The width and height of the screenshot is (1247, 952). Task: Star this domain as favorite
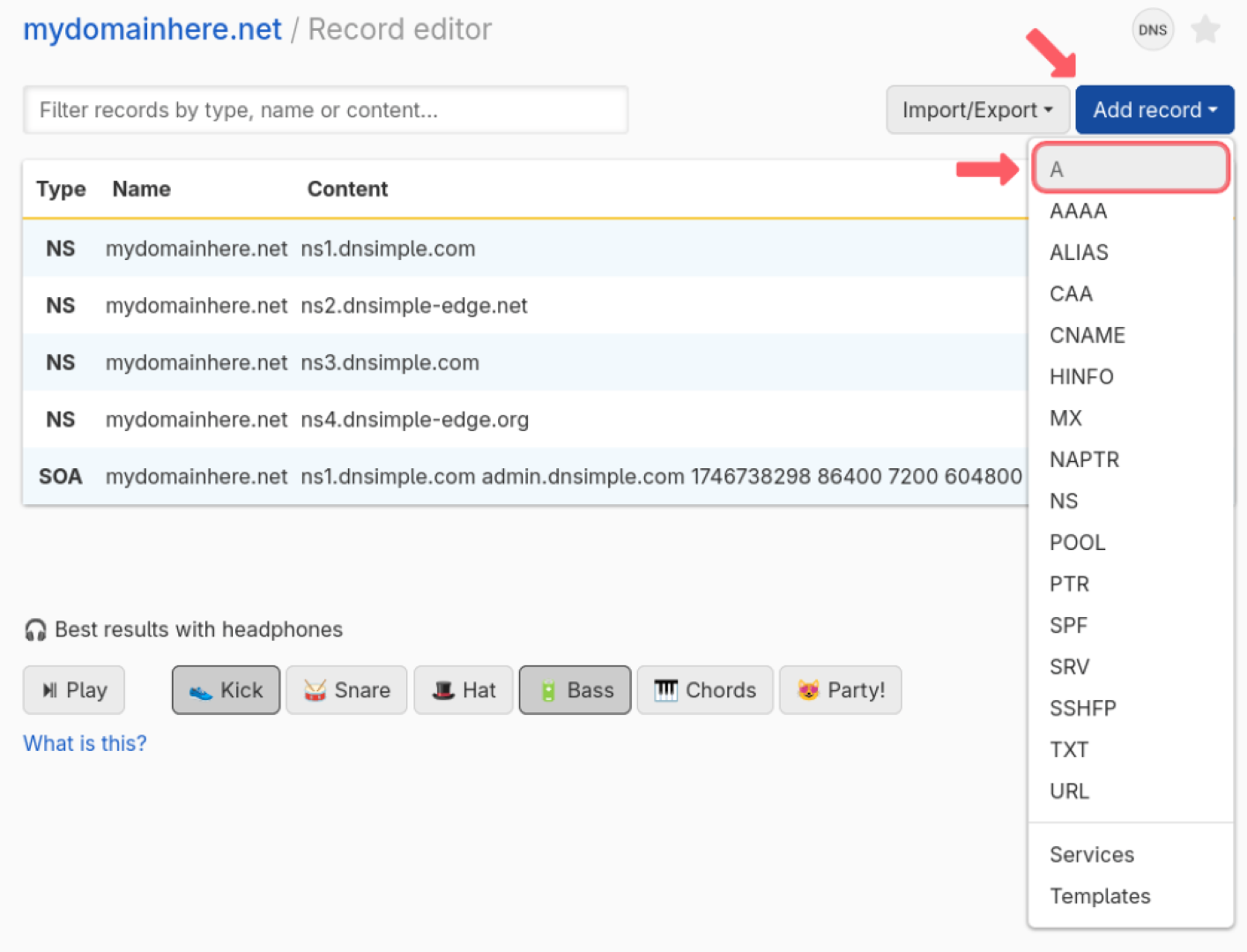click(1205, 30)
